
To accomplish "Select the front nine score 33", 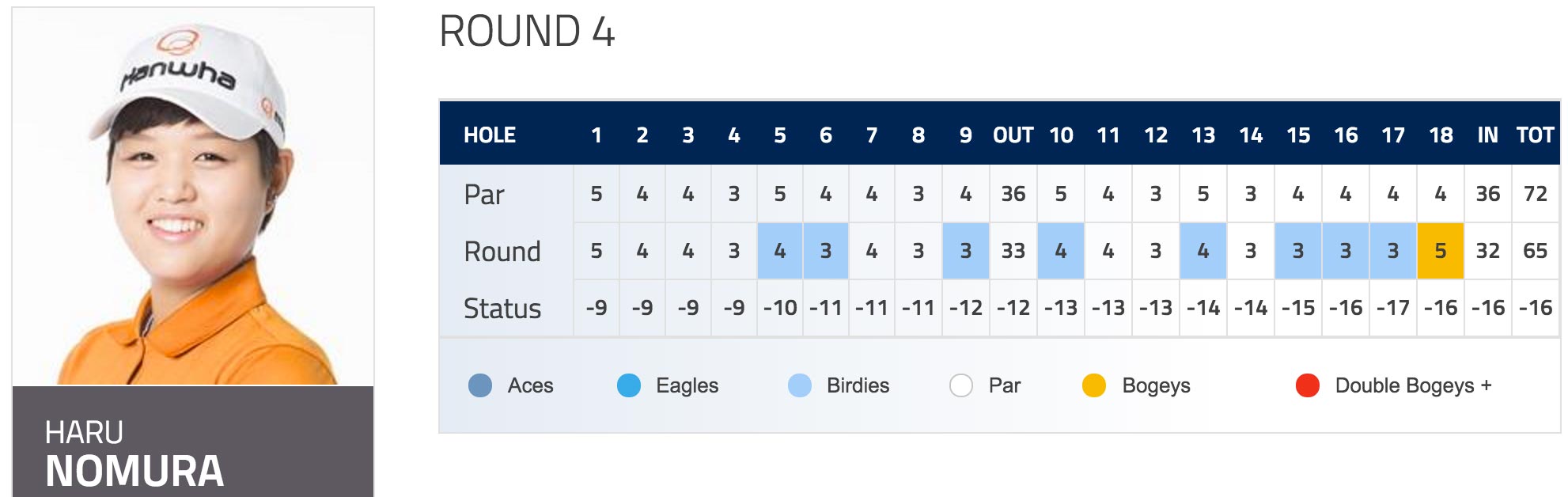I will [1013, 251].
